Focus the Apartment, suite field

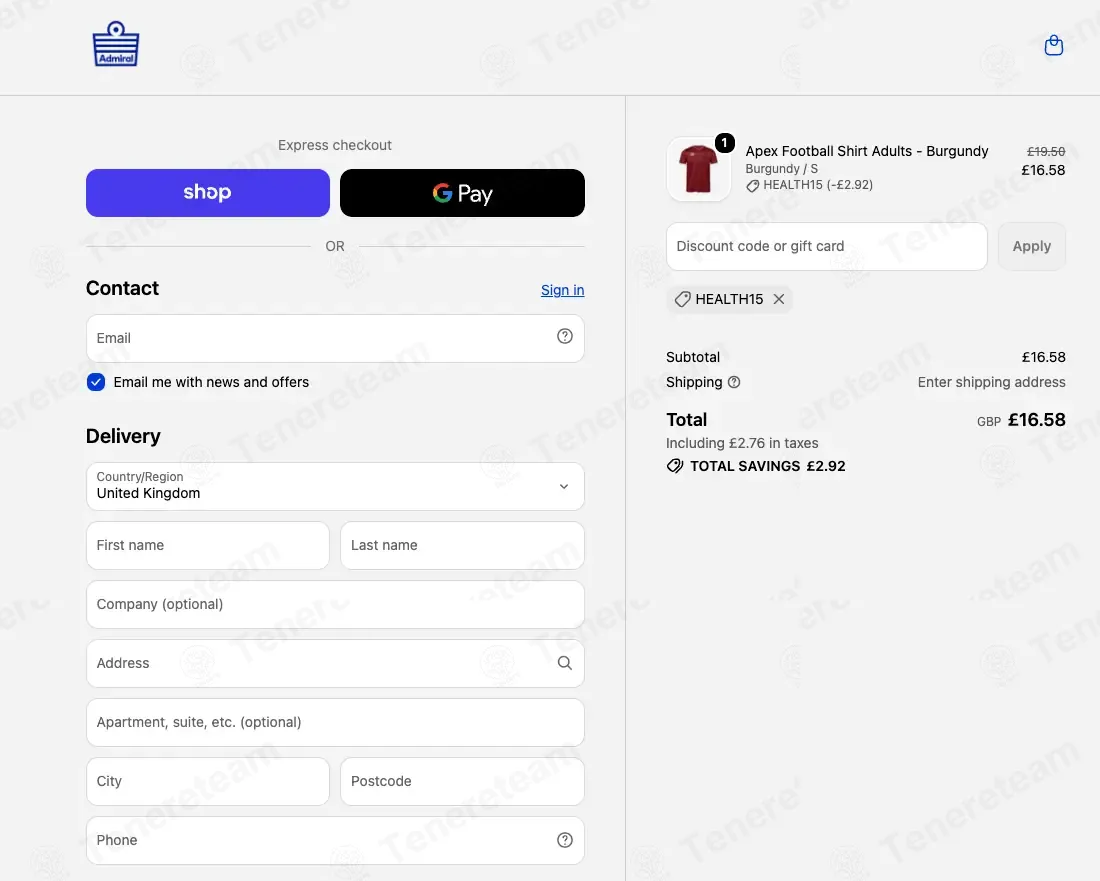coord(335,722)
